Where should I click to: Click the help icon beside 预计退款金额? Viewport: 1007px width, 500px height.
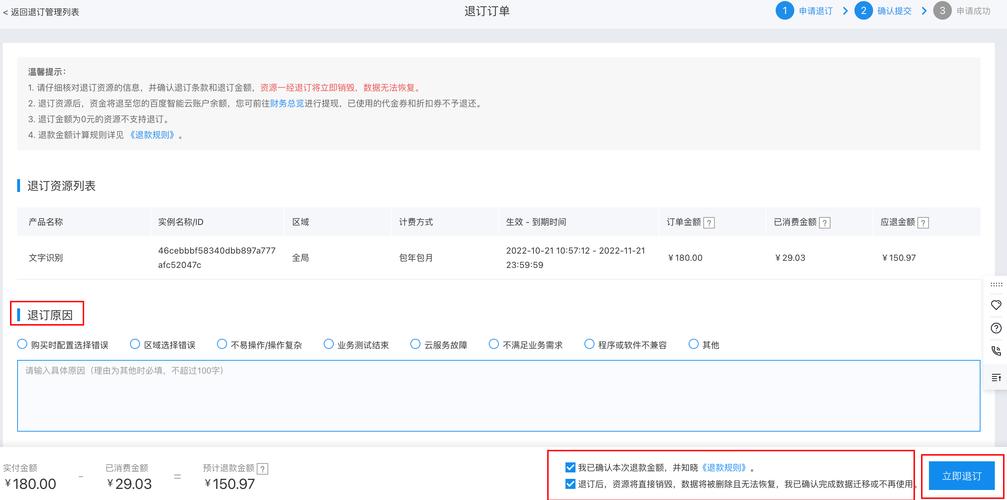[x=262, y=469]
